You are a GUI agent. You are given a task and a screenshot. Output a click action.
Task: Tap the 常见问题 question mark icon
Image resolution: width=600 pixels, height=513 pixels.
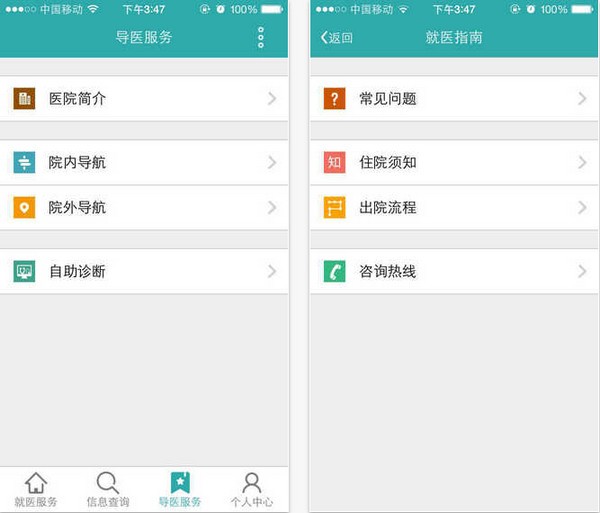334,98
